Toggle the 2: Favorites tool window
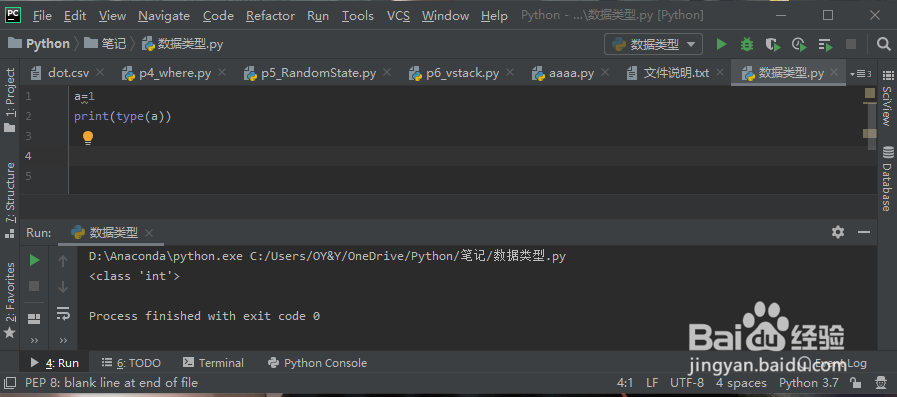The image size is (897, 397). tap(10, 300)
